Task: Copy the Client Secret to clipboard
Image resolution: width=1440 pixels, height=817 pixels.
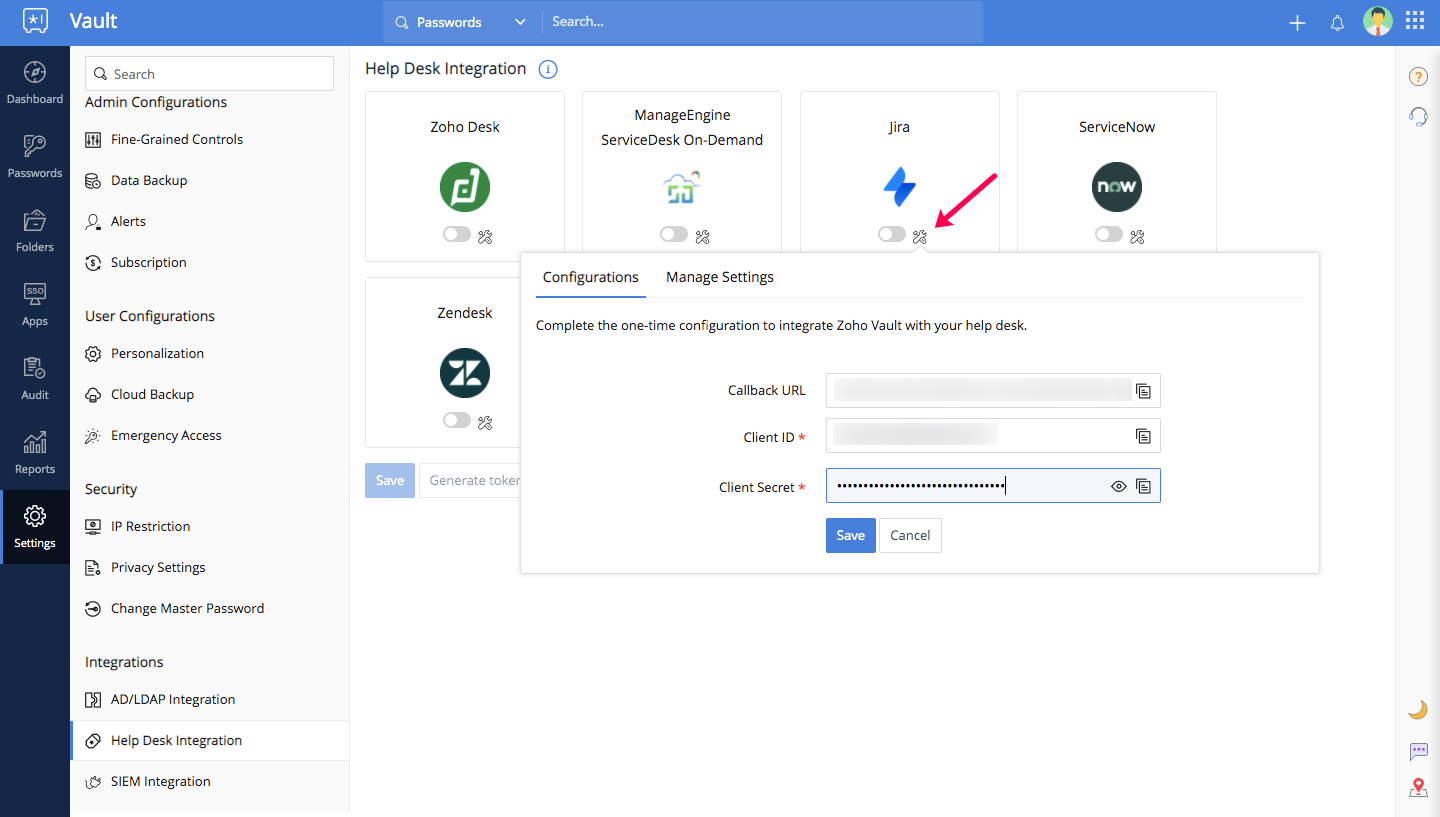Action: [x=1143, y=486]
